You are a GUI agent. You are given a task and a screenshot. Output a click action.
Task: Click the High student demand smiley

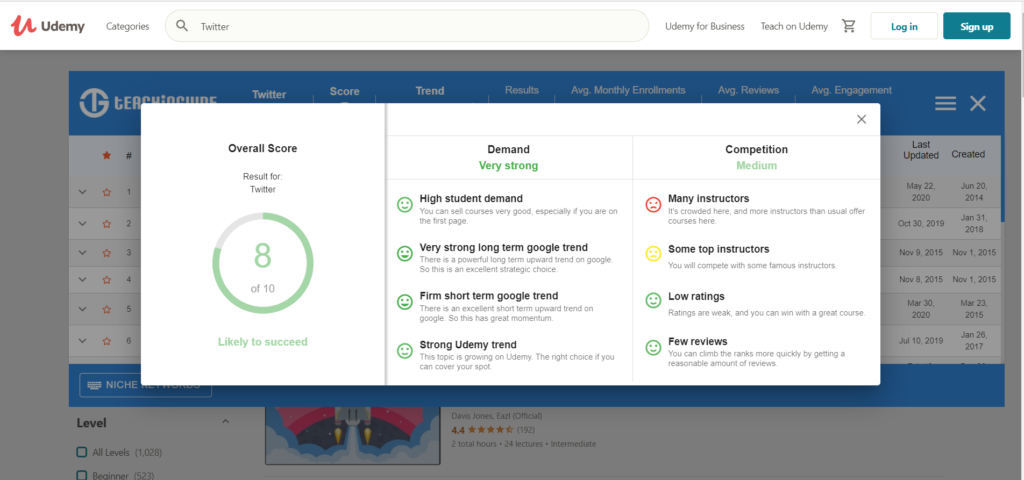click(405, 204)
